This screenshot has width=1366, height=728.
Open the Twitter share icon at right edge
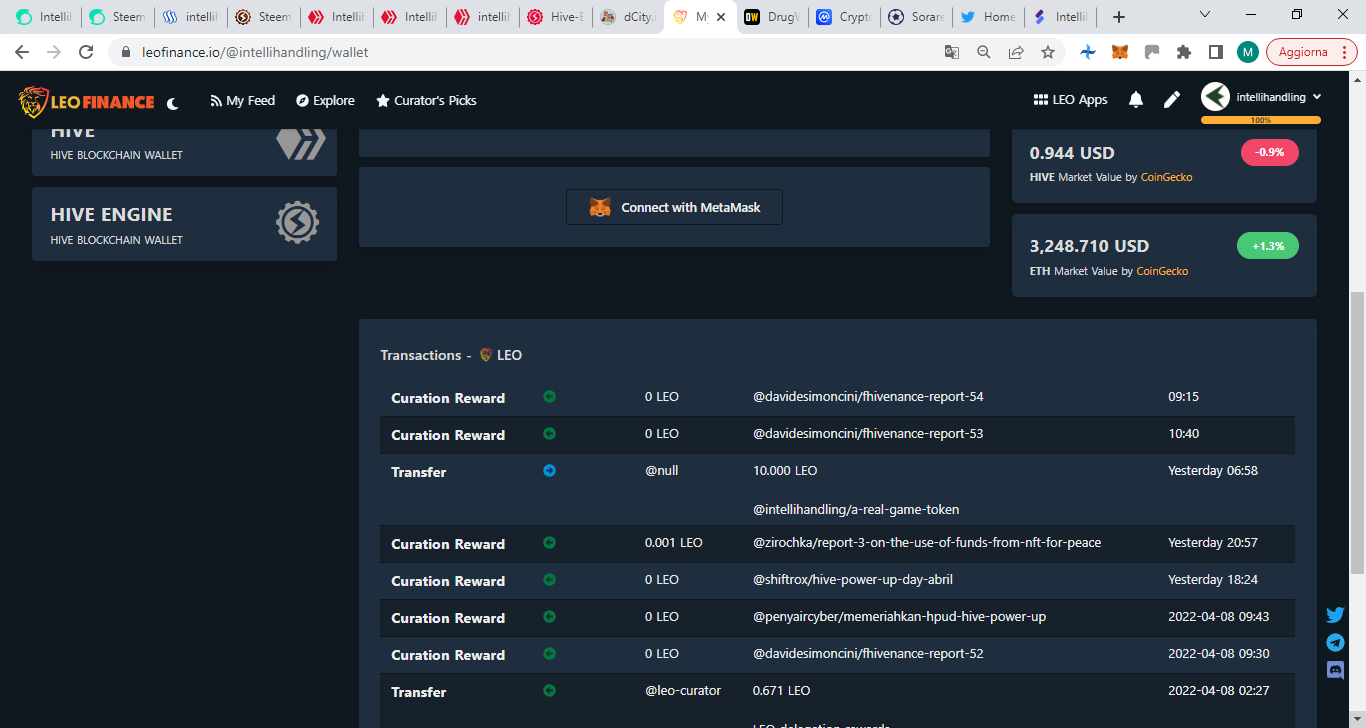coord(1335,615)
